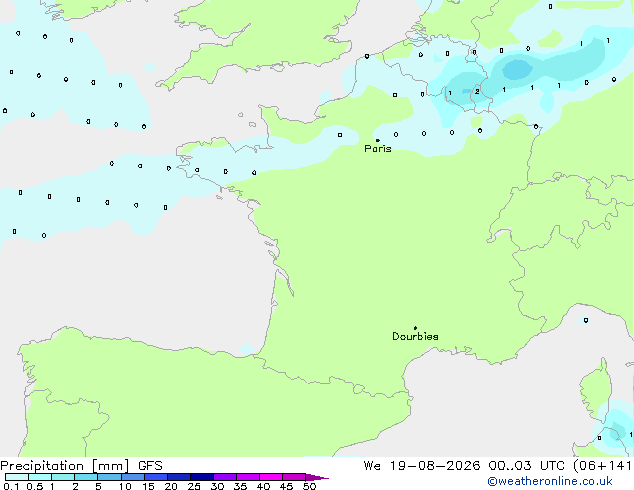
Task: Click the Paris city label
Action: coord(378,149)
